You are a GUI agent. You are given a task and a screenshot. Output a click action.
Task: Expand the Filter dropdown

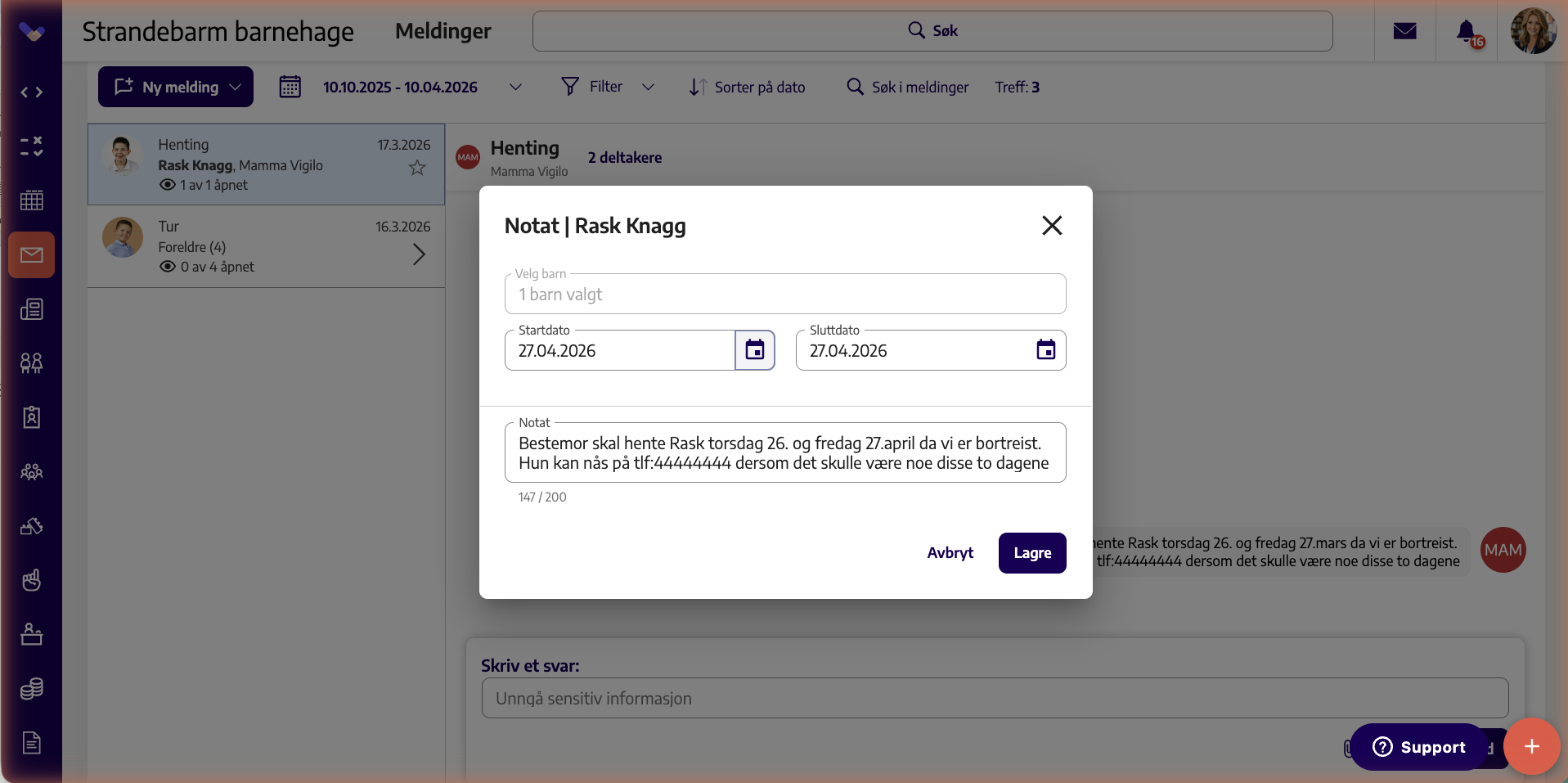point(648,87)
